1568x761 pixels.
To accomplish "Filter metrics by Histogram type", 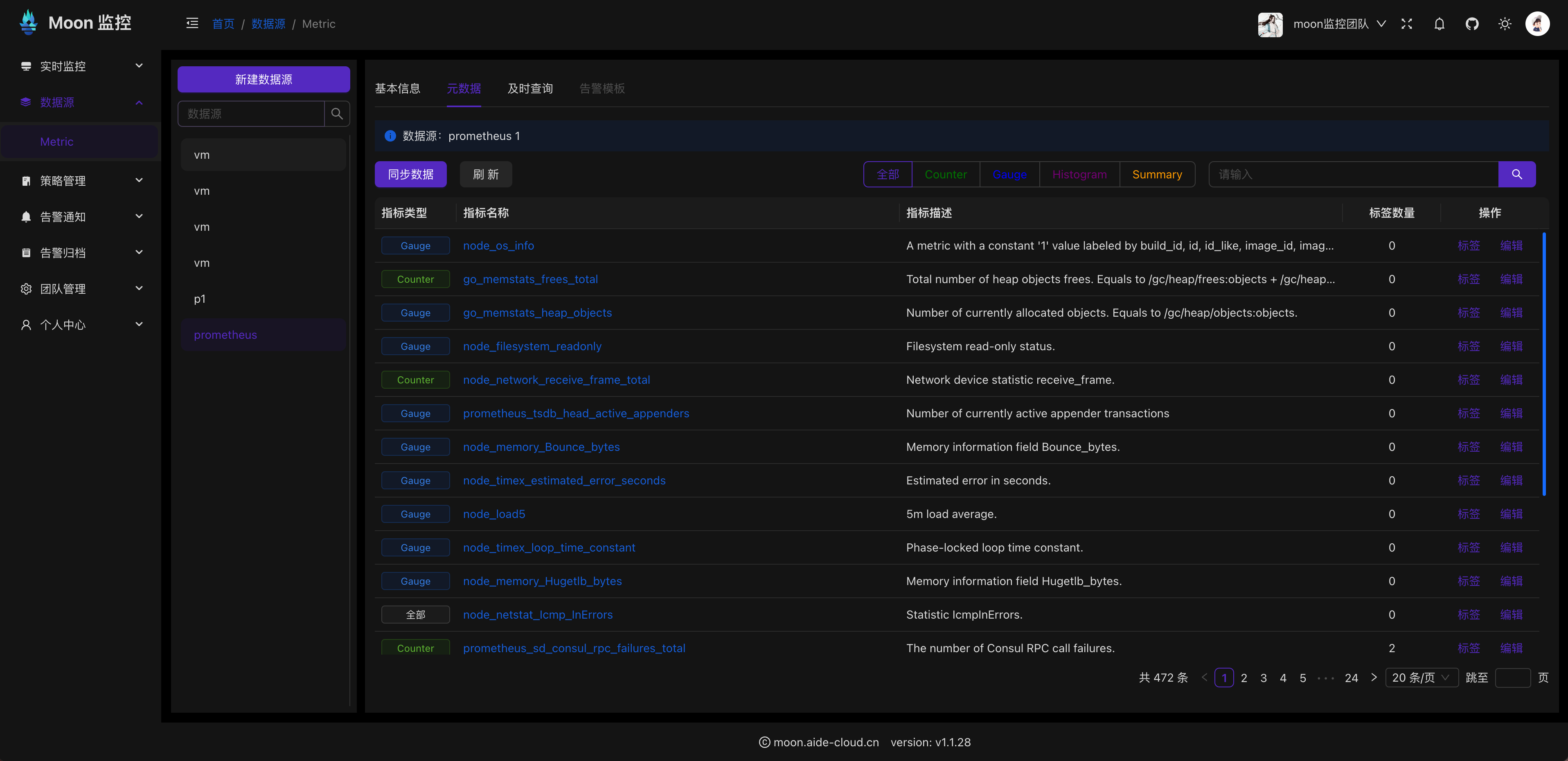I will coord(1079,174).
